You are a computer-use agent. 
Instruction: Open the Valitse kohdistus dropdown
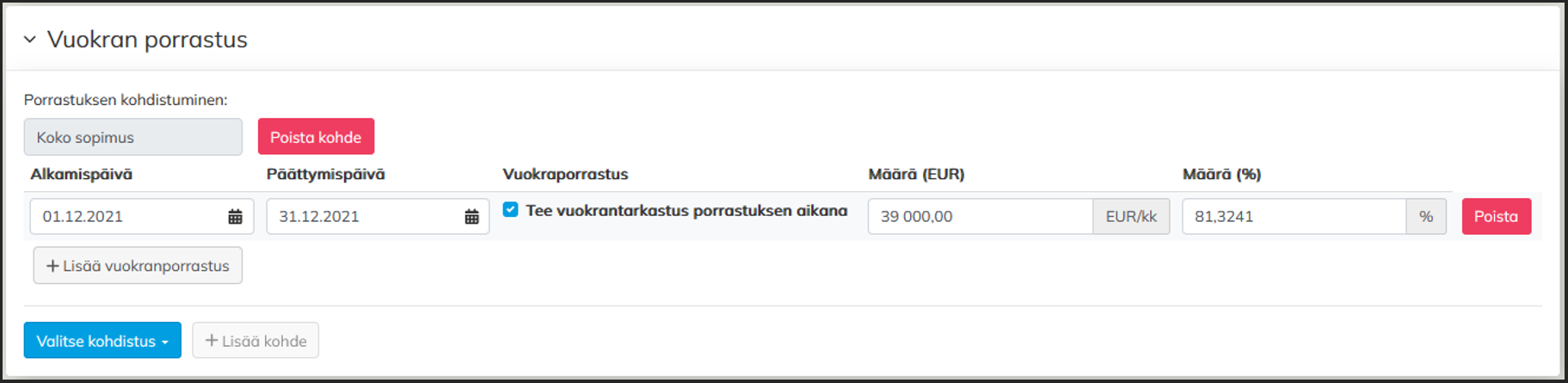click(102, 341)
